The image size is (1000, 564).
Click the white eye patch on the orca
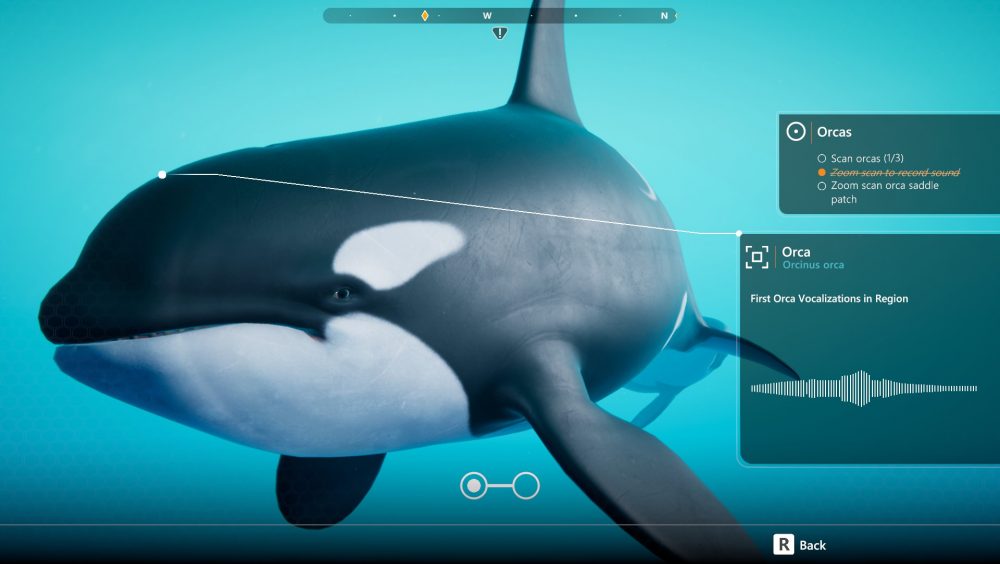click(x=398, y=253)
